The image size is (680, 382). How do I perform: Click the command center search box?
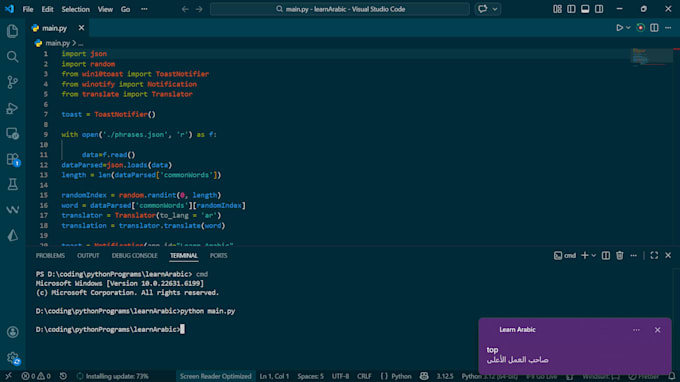tap(340, 9)
